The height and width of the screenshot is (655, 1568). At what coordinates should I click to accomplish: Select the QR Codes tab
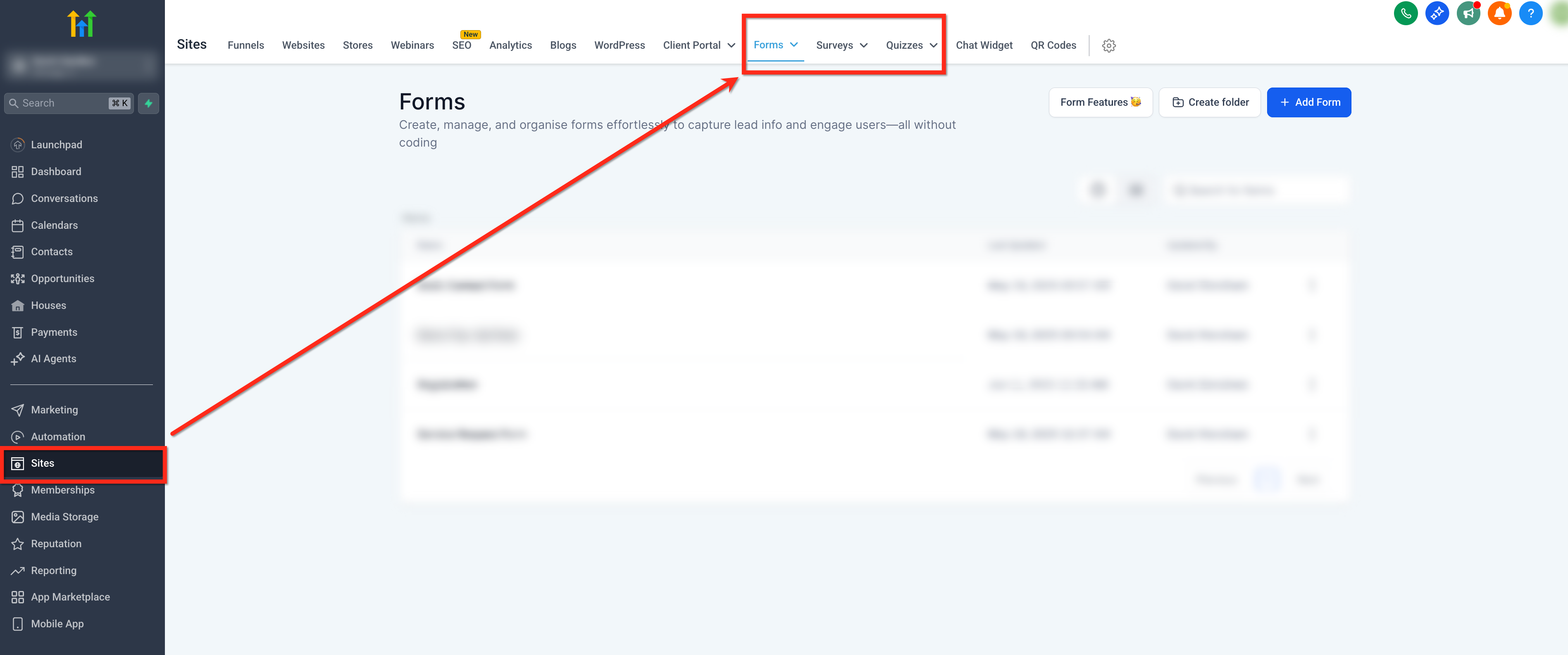coord(1053,45)
